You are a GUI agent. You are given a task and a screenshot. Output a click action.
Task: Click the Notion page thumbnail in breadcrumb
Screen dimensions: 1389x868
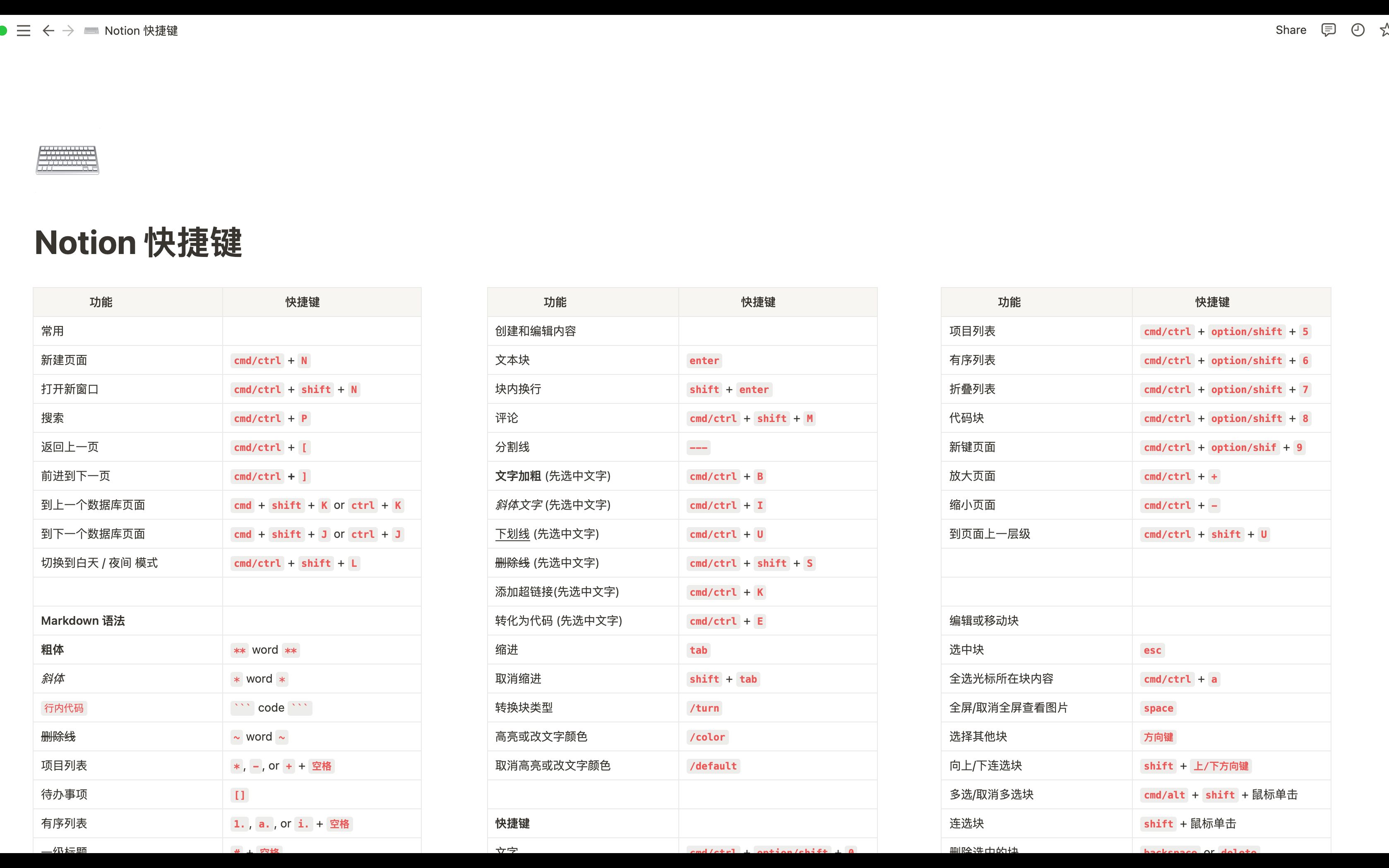click(x=91, y=30)
